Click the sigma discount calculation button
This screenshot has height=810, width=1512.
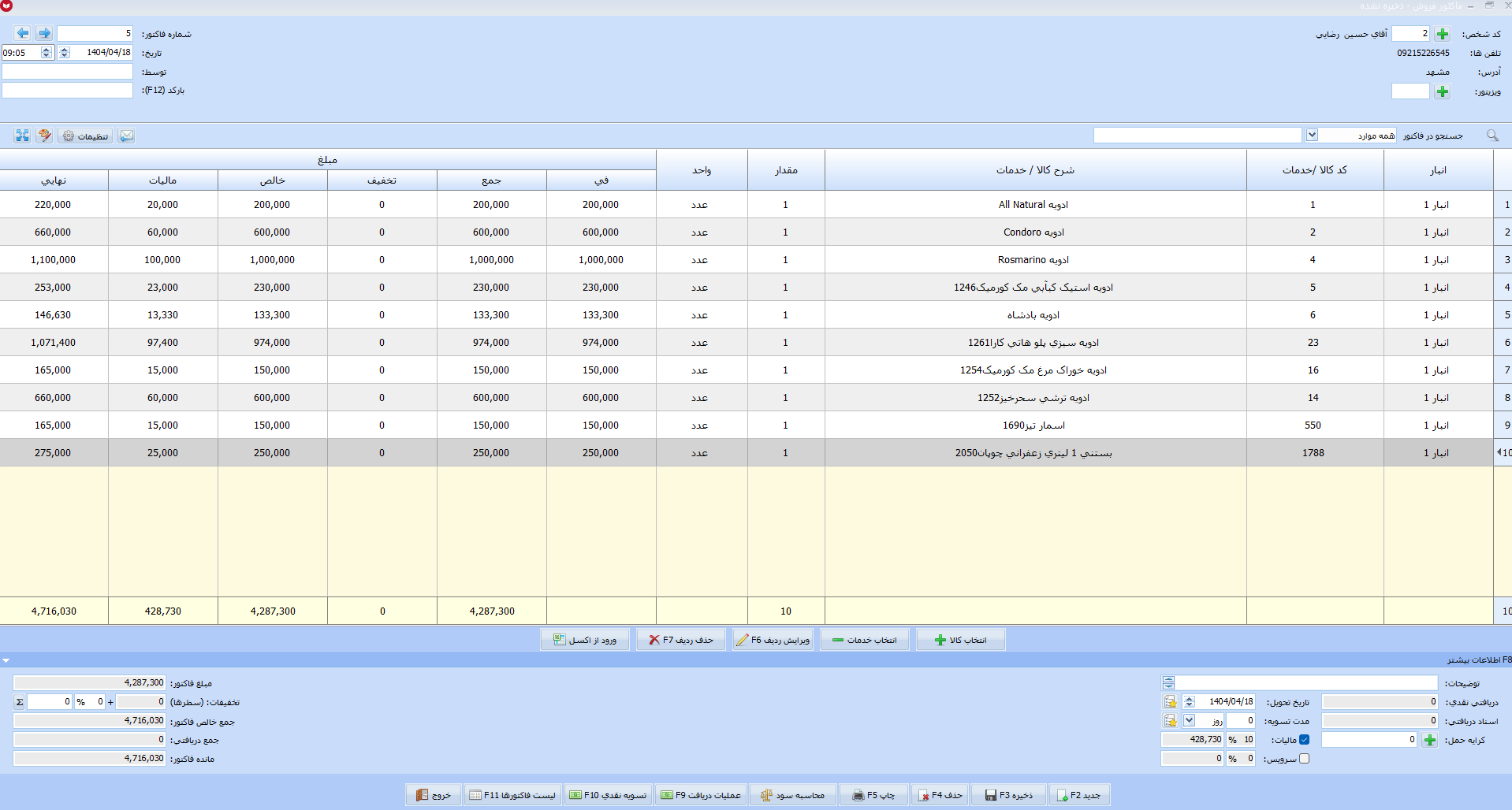coord(20,701)
